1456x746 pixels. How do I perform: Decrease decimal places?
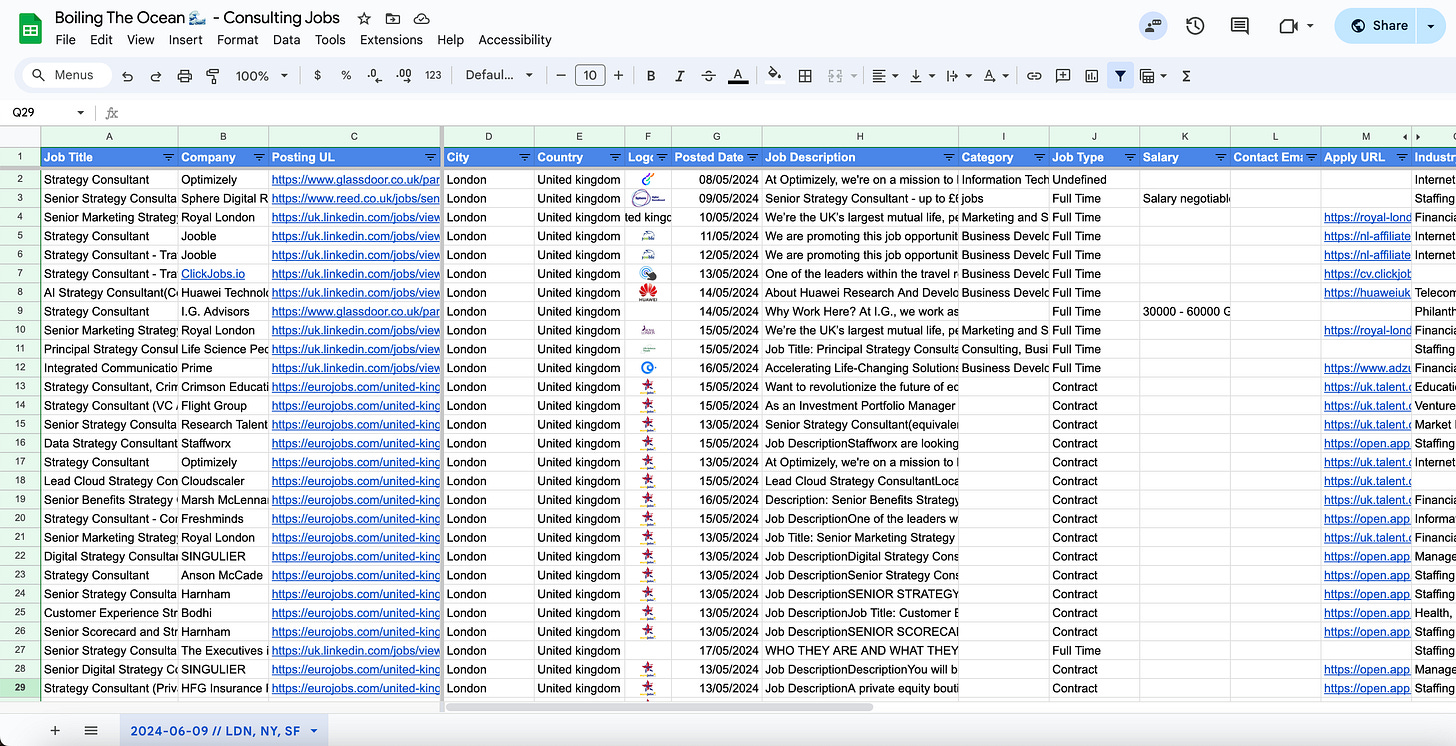click(374, 76)
